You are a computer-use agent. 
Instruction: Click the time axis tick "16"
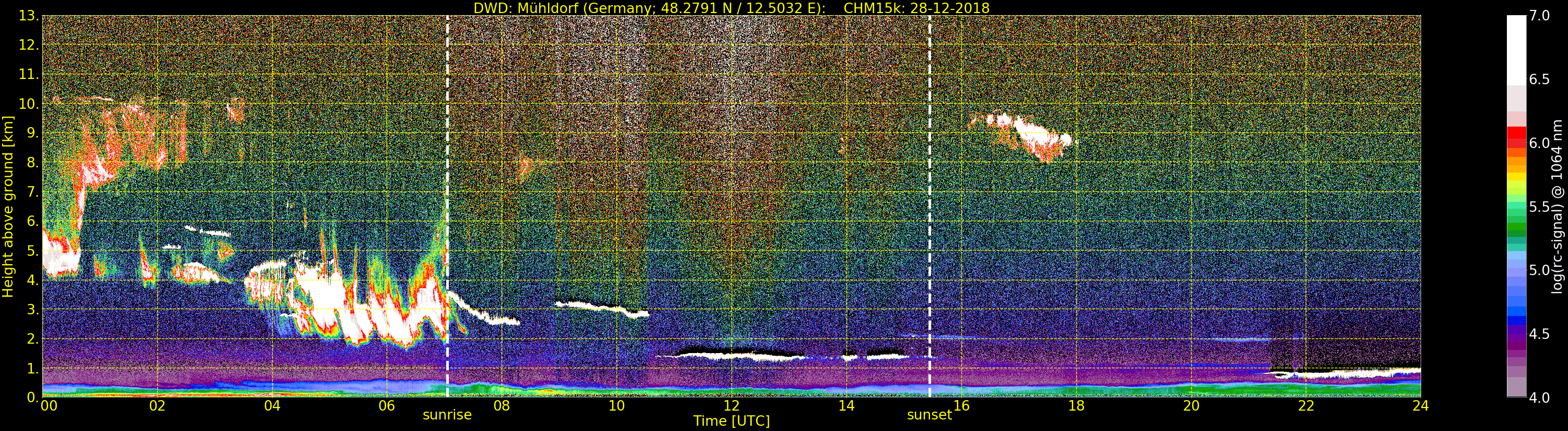(x=962, y=405)
